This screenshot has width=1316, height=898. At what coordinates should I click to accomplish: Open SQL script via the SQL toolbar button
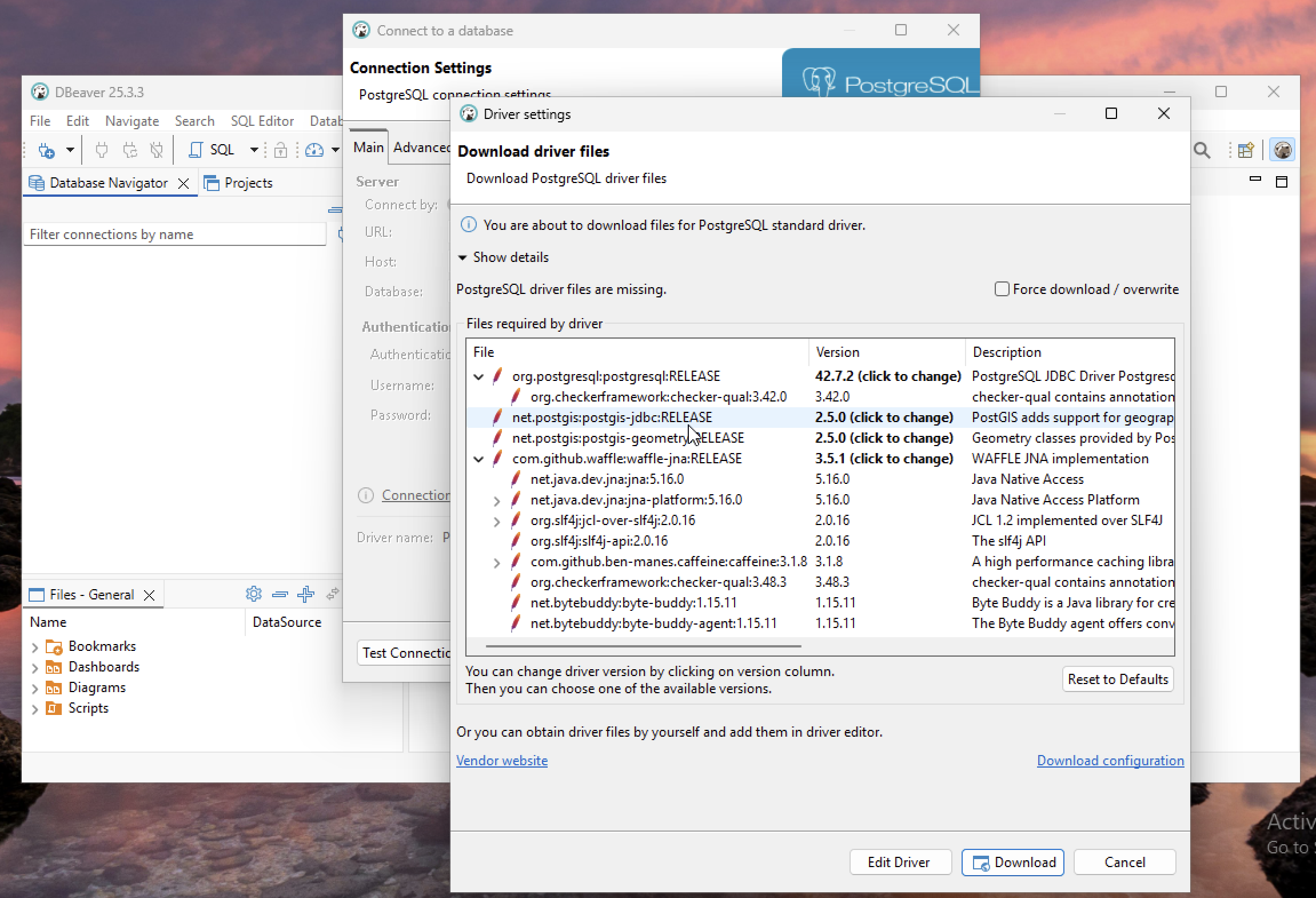[x=212, y=150]
